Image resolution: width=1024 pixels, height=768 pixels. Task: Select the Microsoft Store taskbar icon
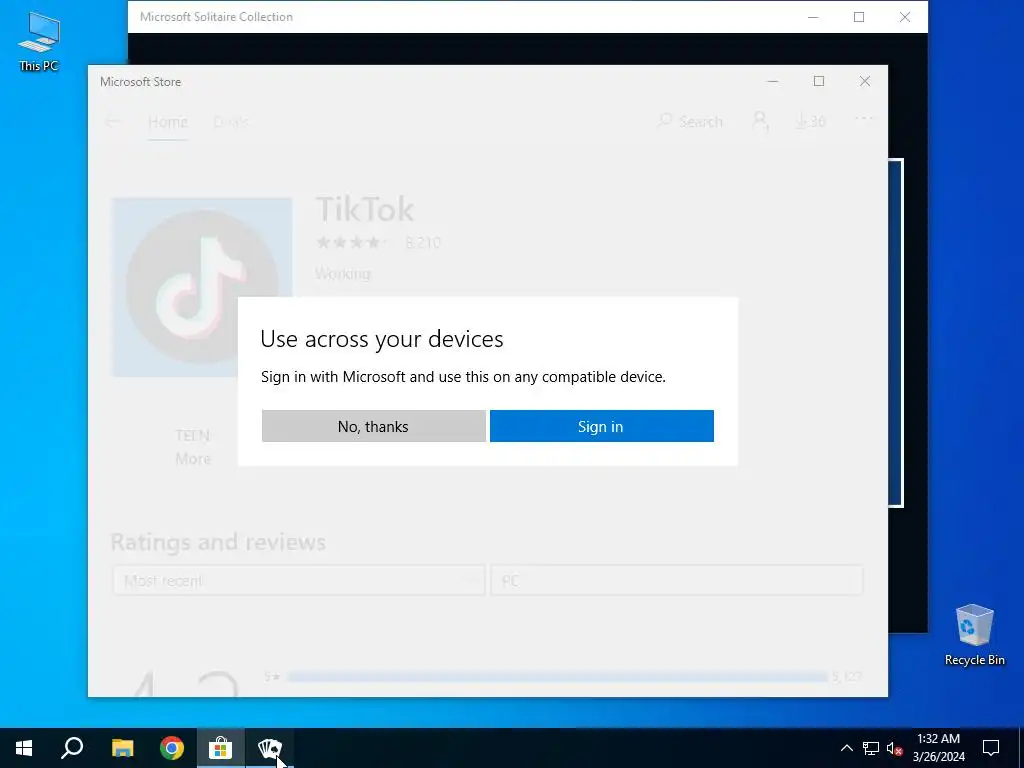point(221,748)
